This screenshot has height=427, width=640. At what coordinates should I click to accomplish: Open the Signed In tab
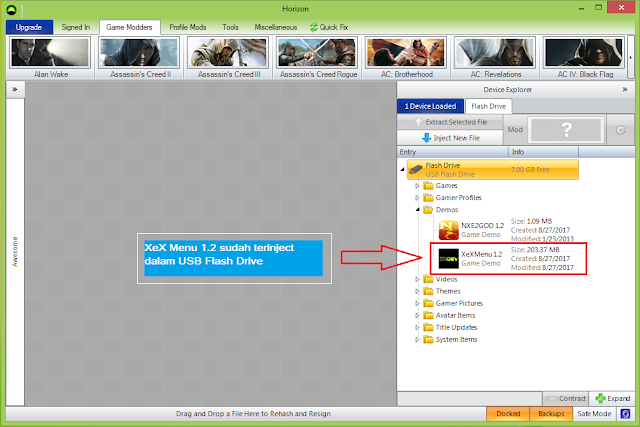pos(76,27)
